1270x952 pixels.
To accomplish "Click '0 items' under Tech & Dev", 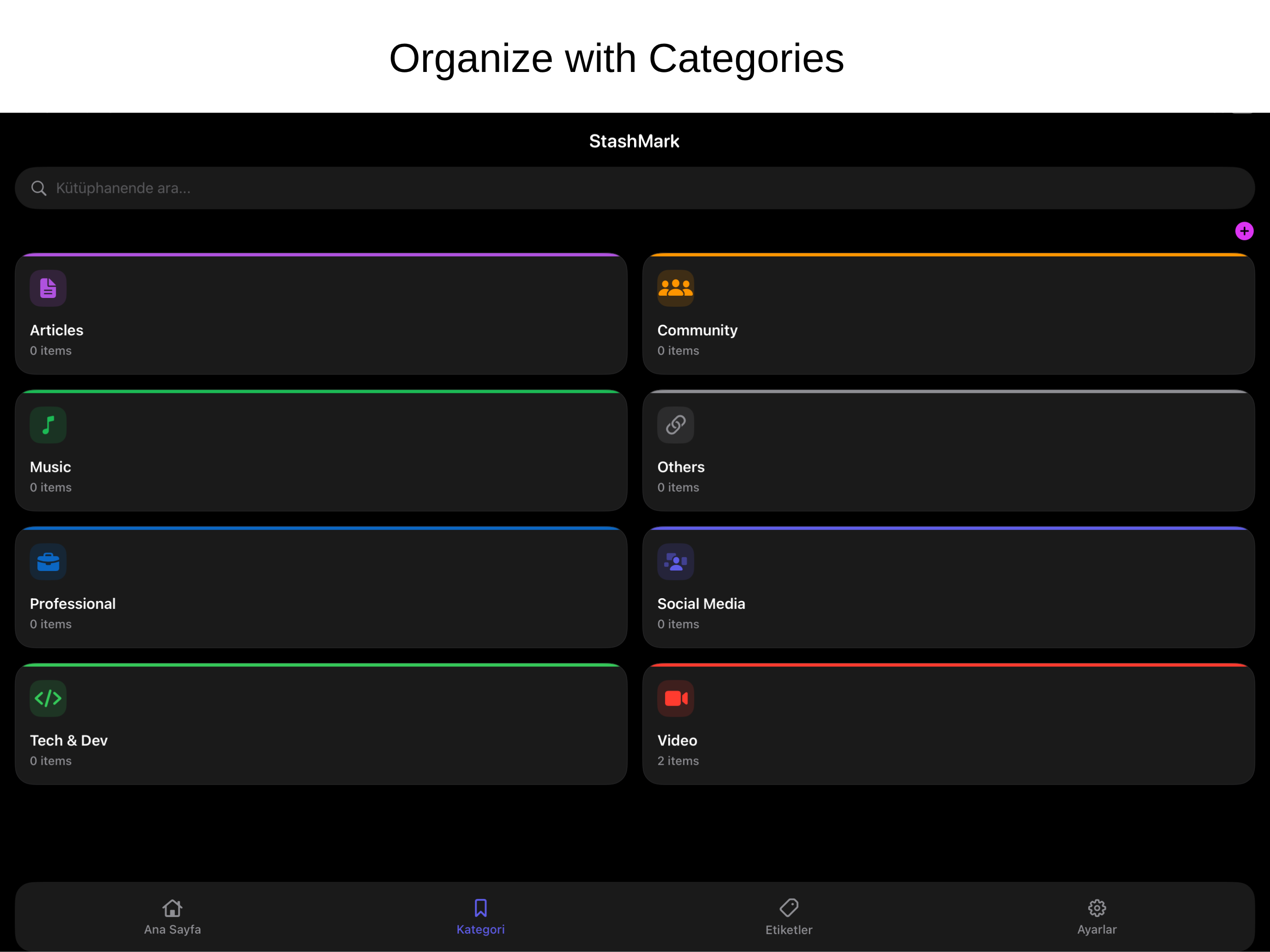I will [x=50, y=761].
